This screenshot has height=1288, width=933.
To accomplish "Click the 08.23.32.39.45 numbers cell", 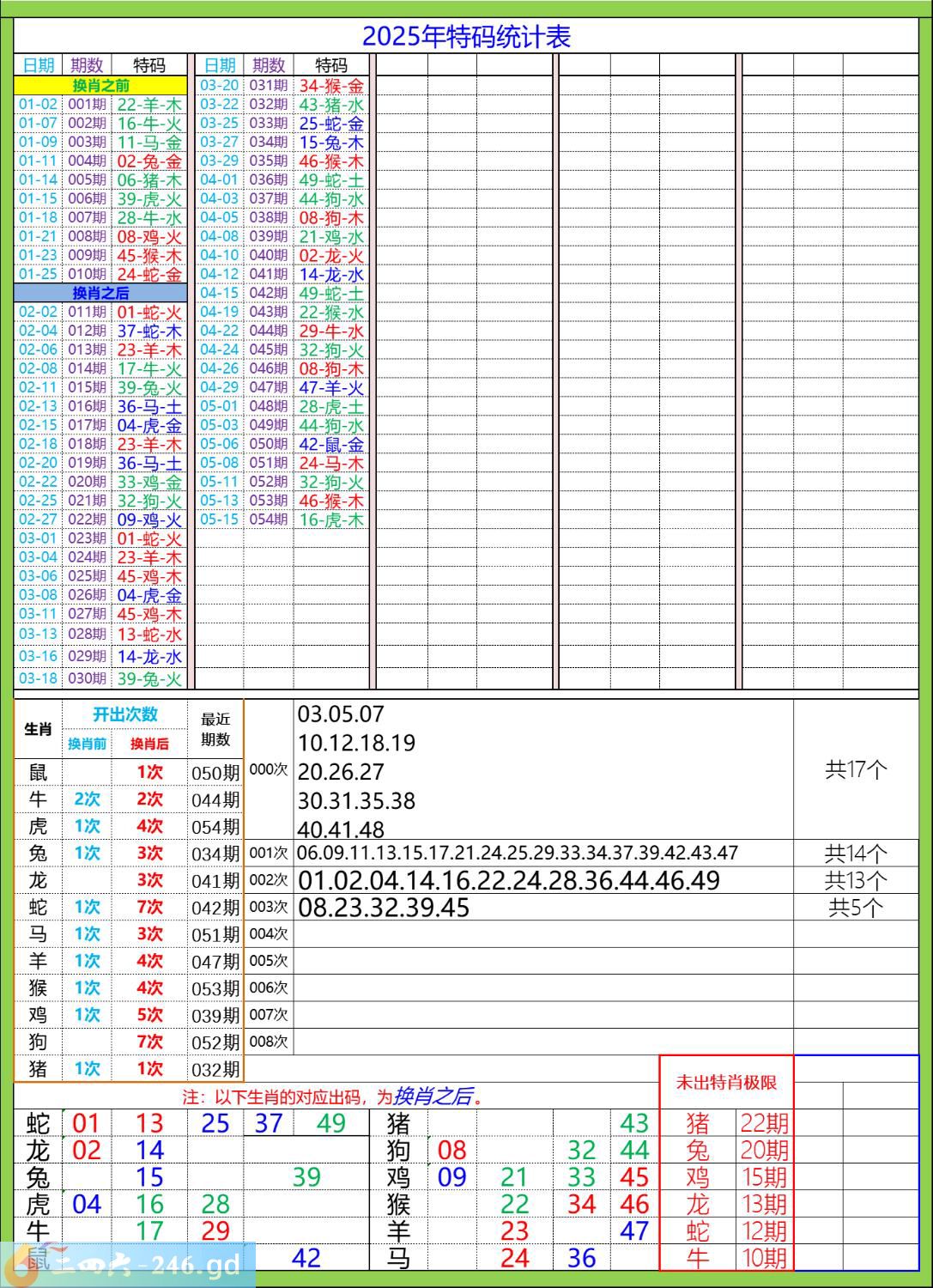I will pyautogui.click(x=384, y=908).
